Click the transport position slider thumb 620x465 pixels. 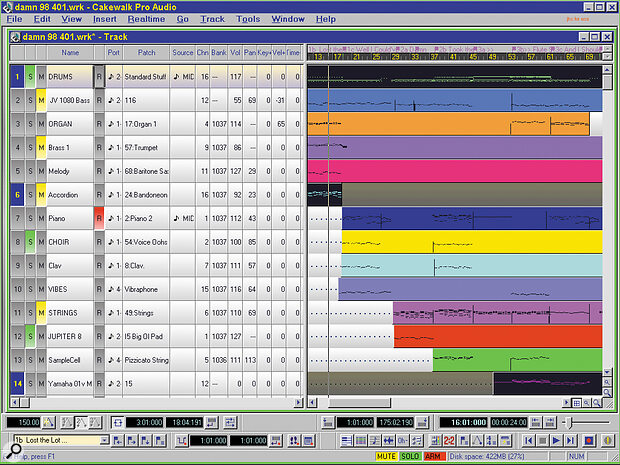(x=569, y=423)
